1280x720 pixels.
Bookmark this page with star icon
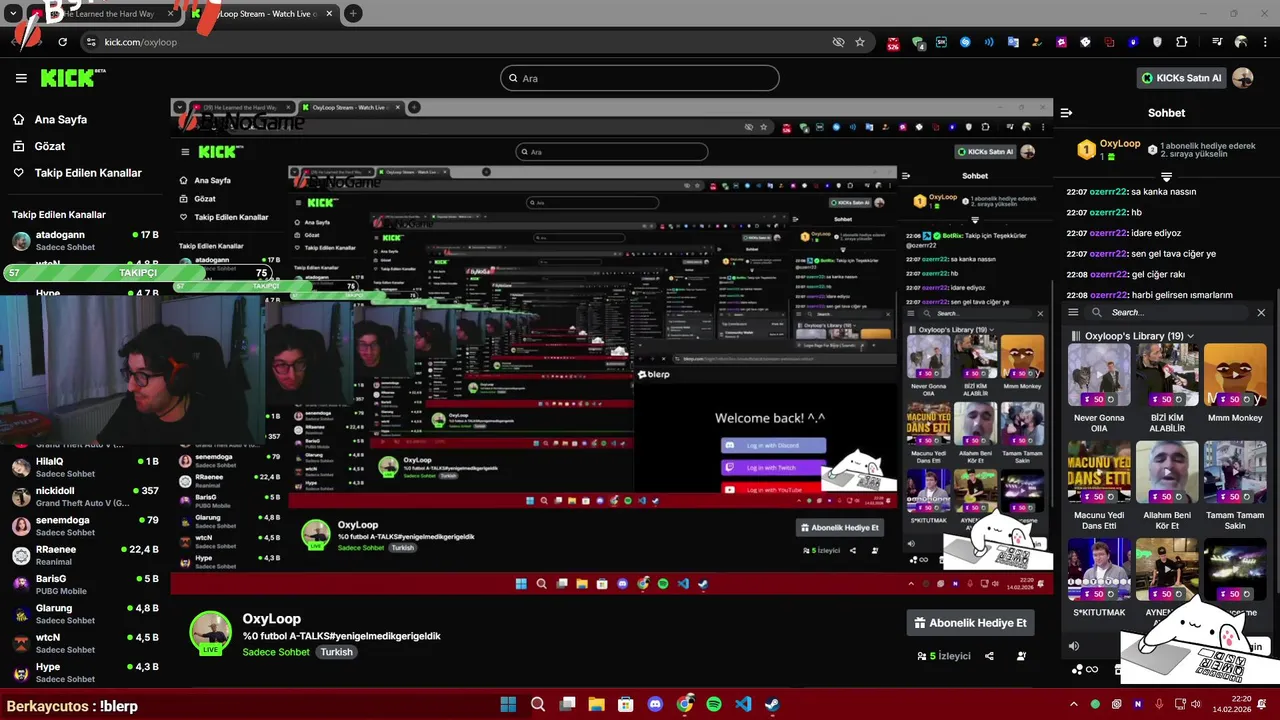(x=860, y=42)
